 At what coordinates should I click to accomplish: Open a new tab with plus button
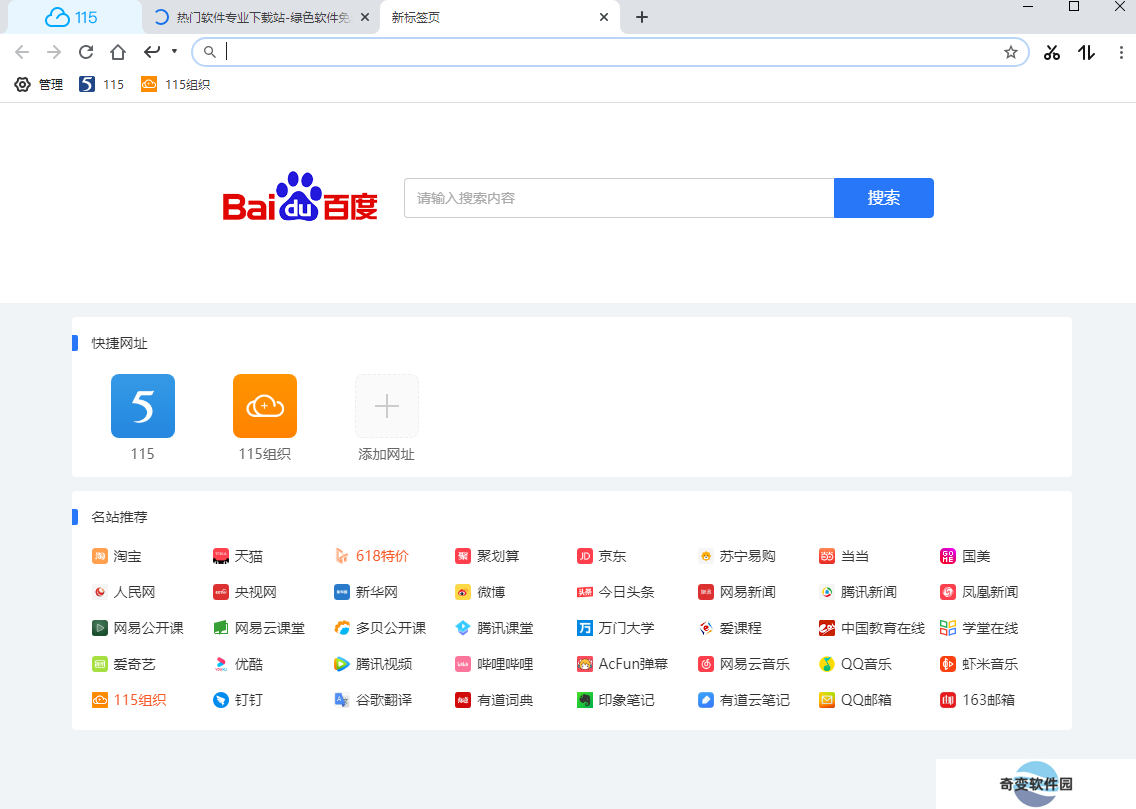[x=642, y=17]
